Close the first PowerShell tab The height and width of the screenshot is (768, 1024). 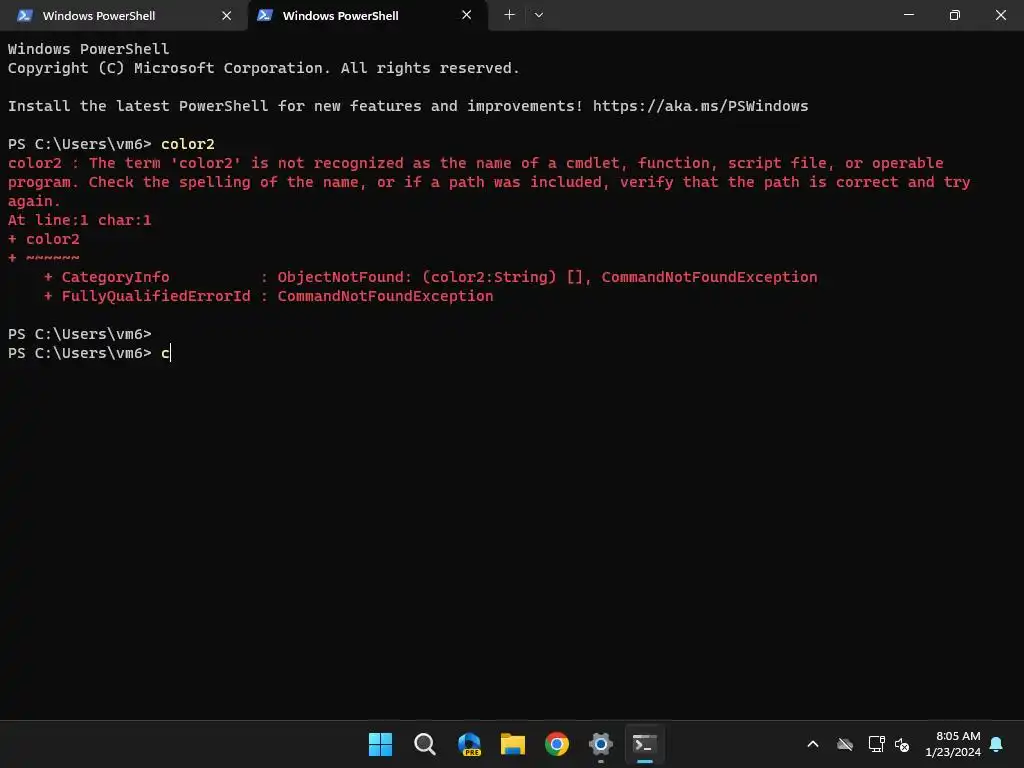click(227, 15)
